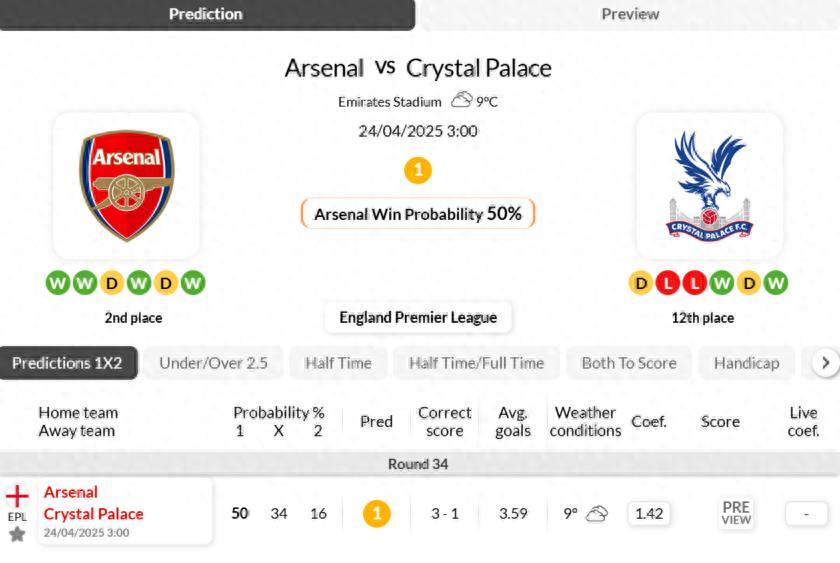Toggle favorite star for Arsenal match
The width and height of the screenshot is (840, 563).
point(17,534)
